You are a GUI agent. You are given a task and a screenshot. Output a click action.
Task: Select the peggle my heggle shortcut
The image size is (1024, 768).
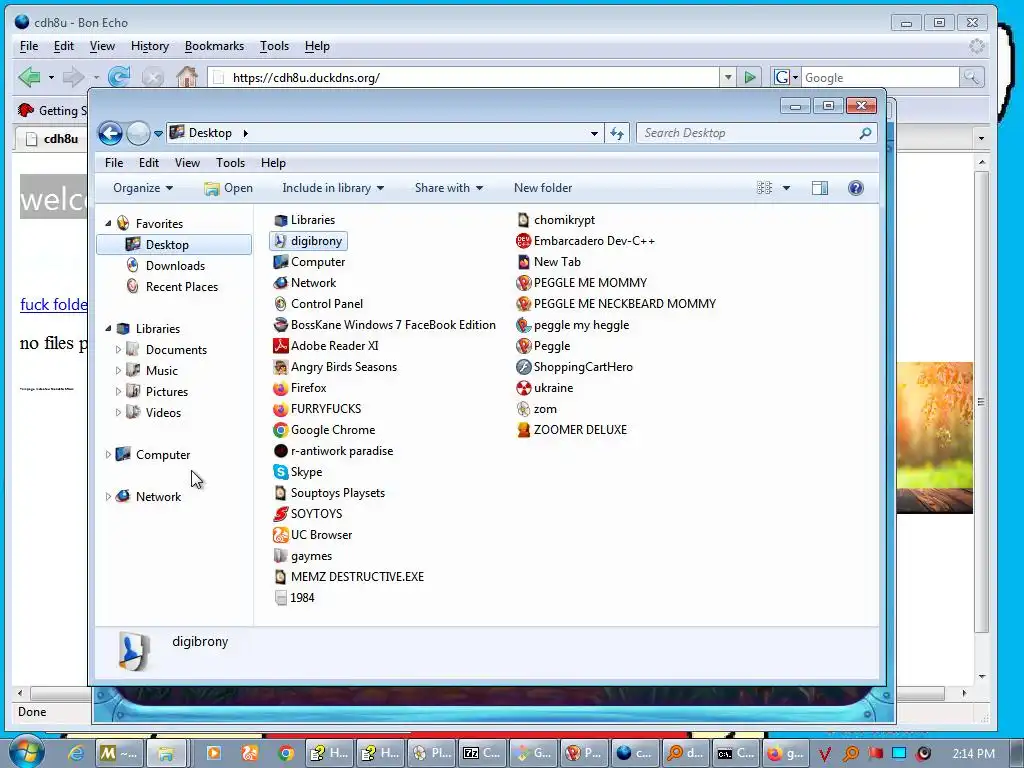573,325
